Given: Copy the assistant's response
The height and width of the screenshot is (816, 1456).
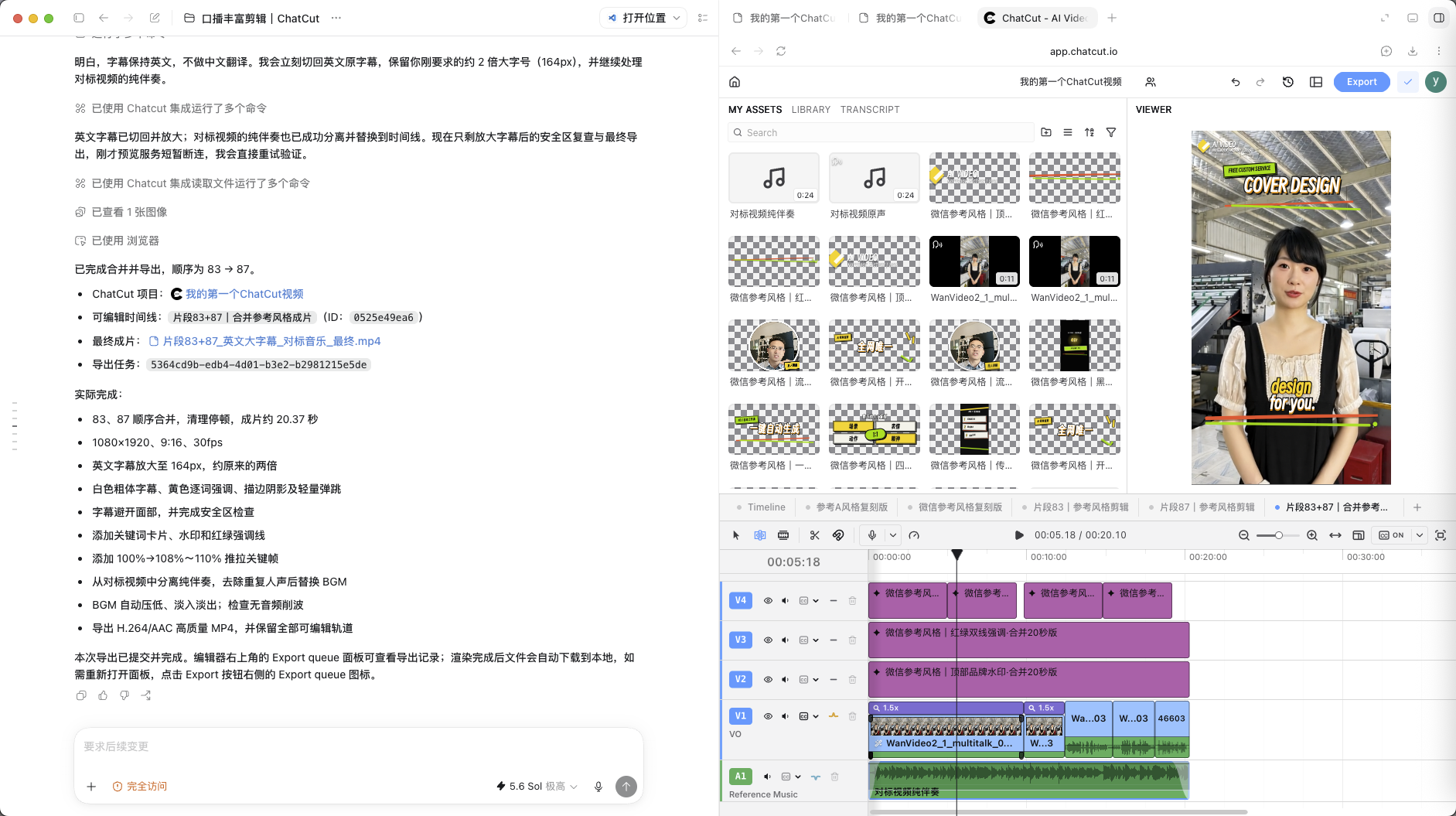Looking at the screenshot, I should click(x=81, y=695).
